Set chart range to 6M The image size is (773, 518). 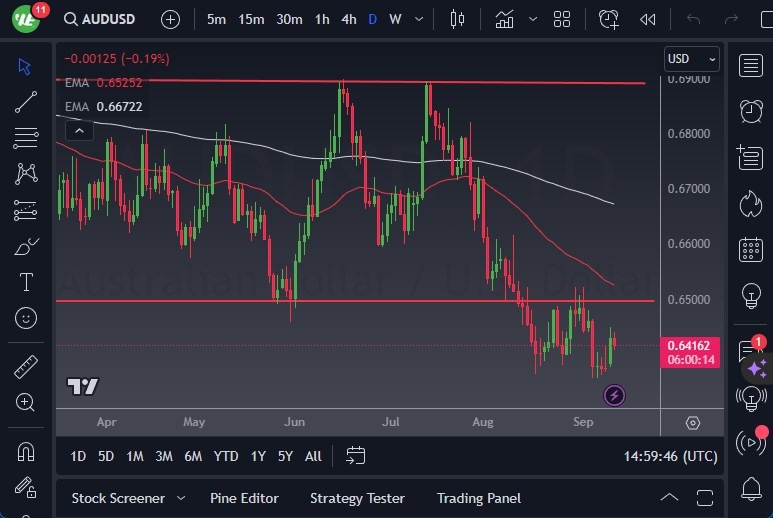click(x=193, y=456)
